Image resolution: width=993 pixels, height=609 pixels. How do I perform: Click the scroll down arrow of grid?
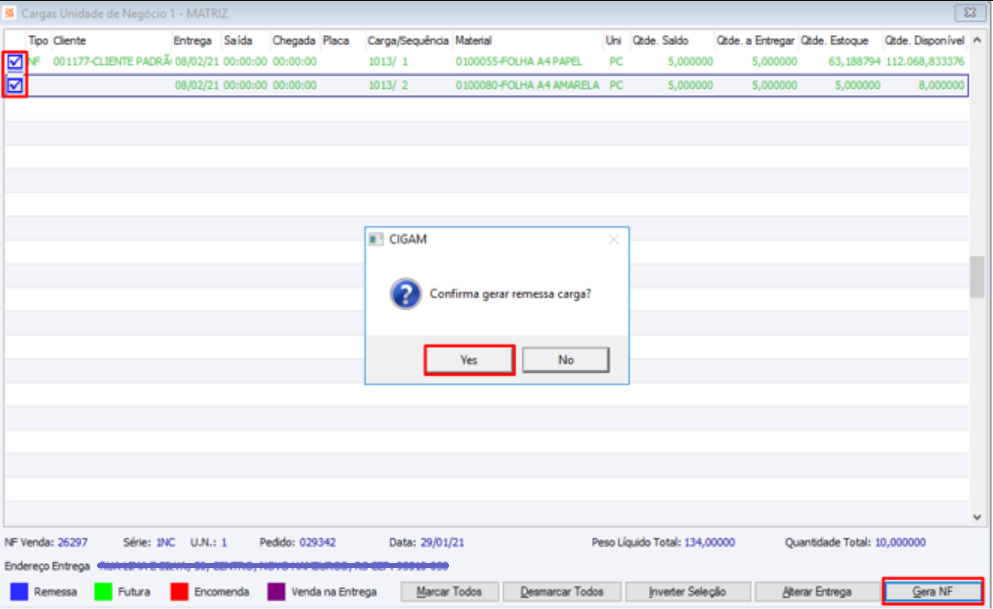pos(977,517)
